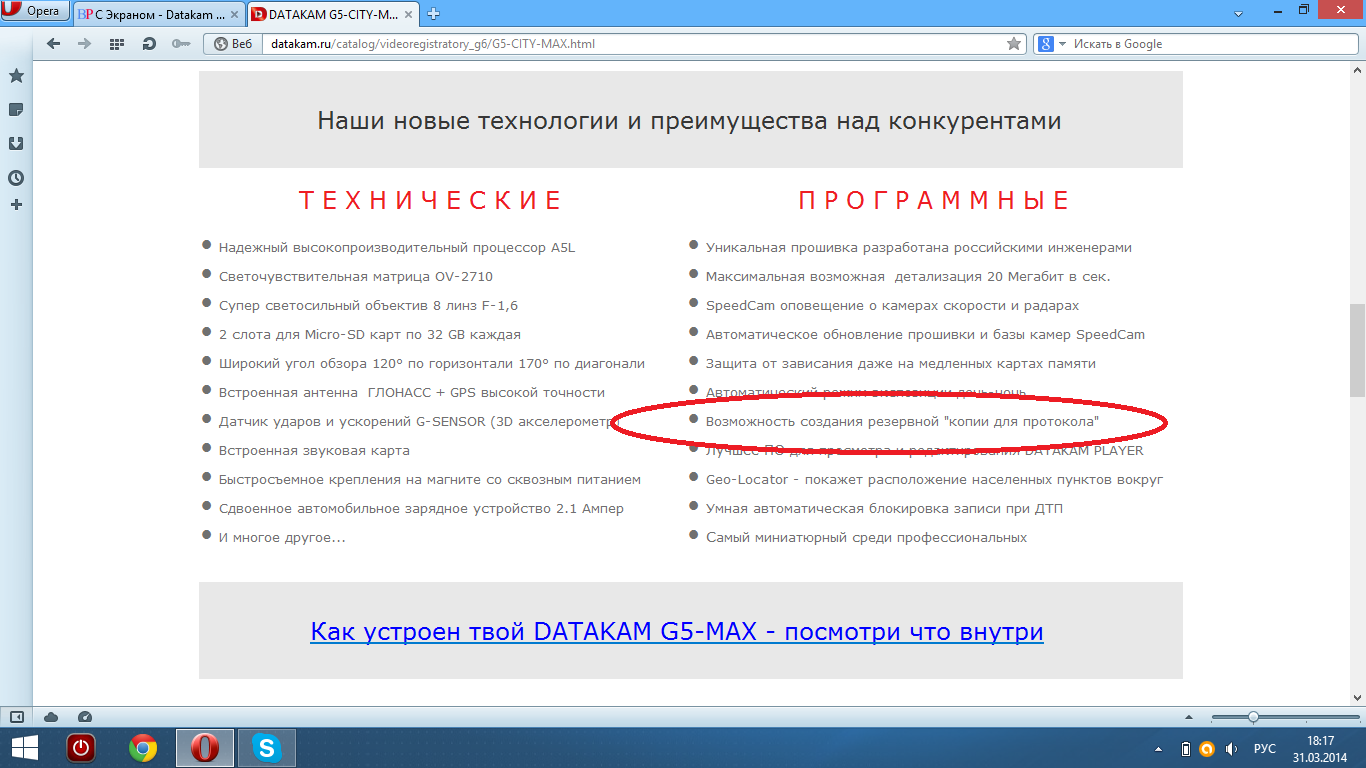
Task: Open Skype from the taskbar
Action: point(267,747)
